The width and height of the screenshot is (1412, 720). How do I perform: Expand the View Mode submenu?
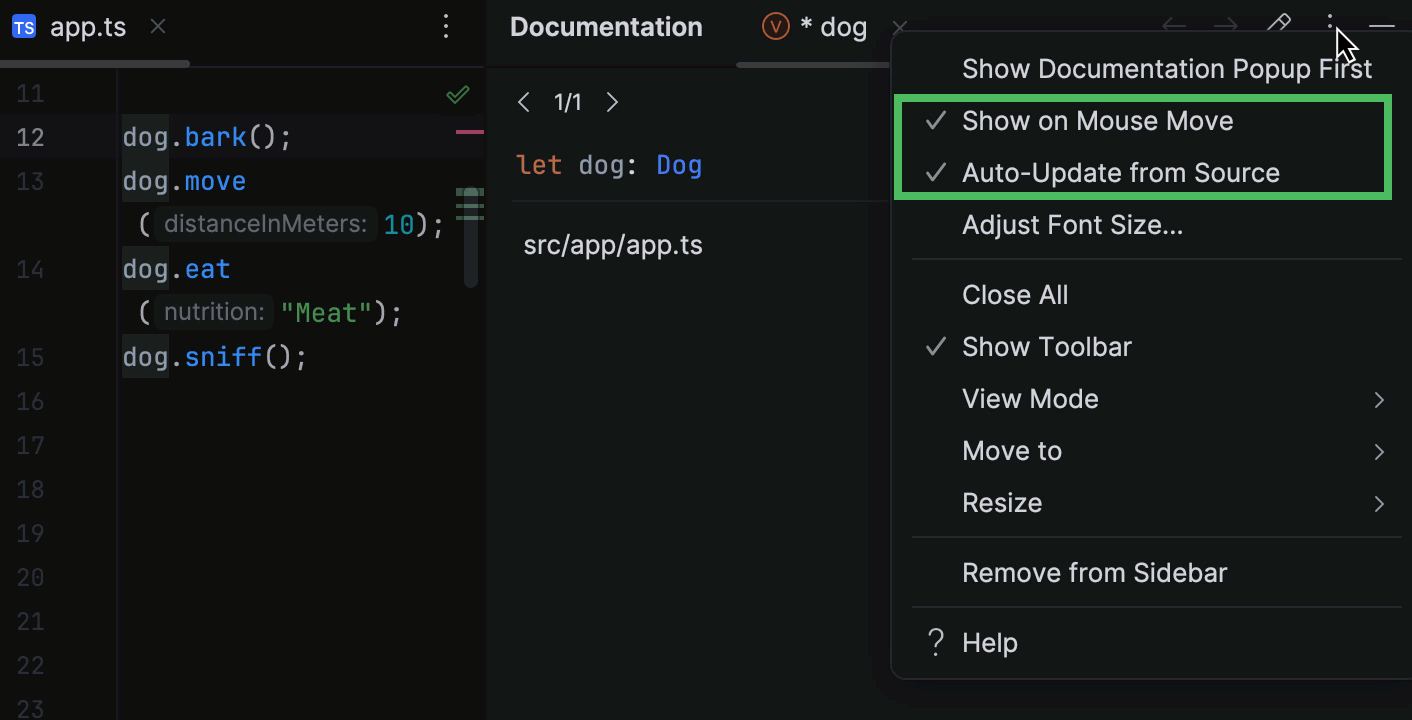coord(1030,398)
